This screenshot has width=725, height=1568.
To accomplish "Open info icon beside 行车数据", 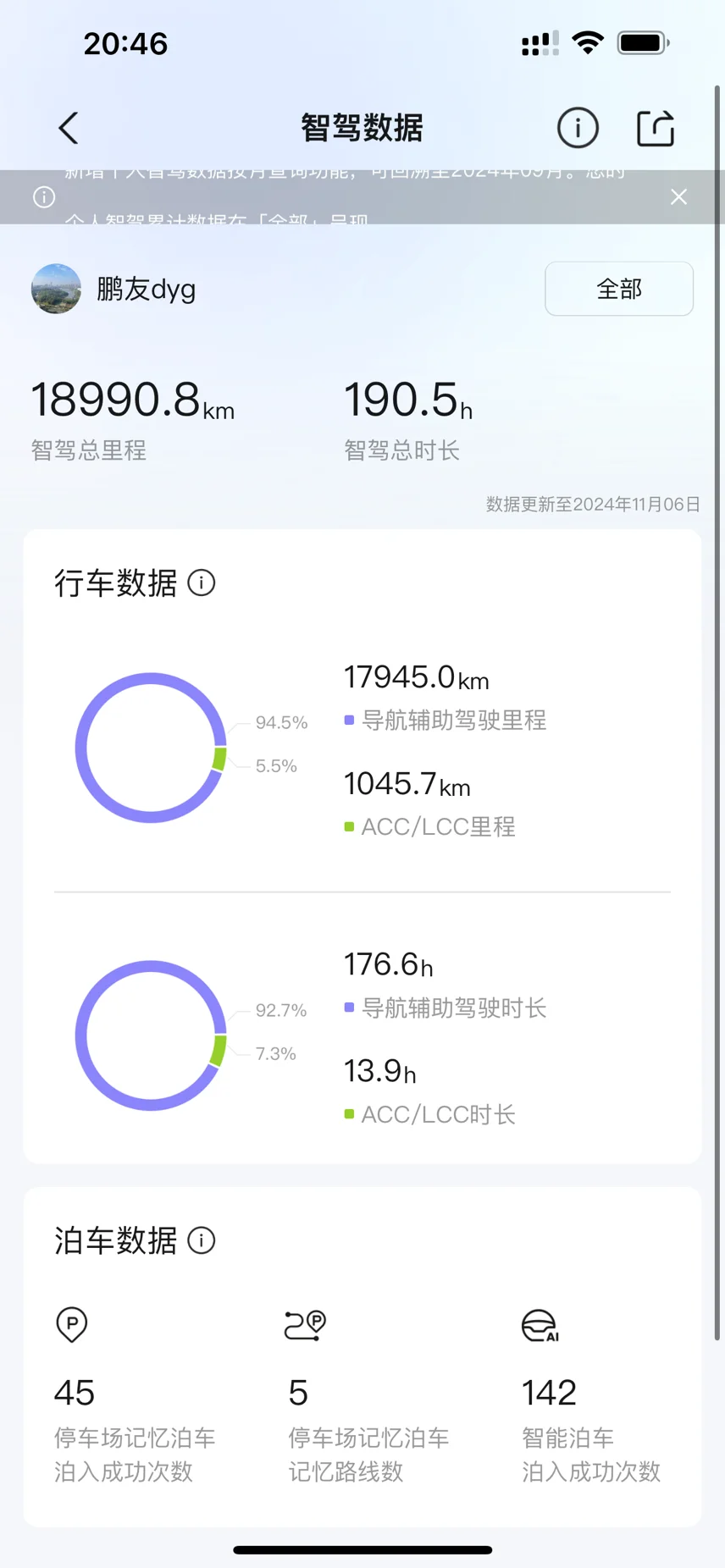I will click(202, 582).
